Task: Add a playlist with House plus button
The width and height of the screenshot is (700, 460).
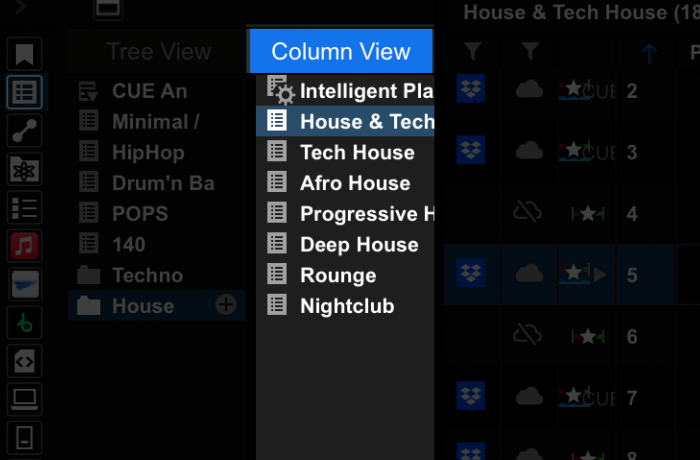Action: point(227,305)
